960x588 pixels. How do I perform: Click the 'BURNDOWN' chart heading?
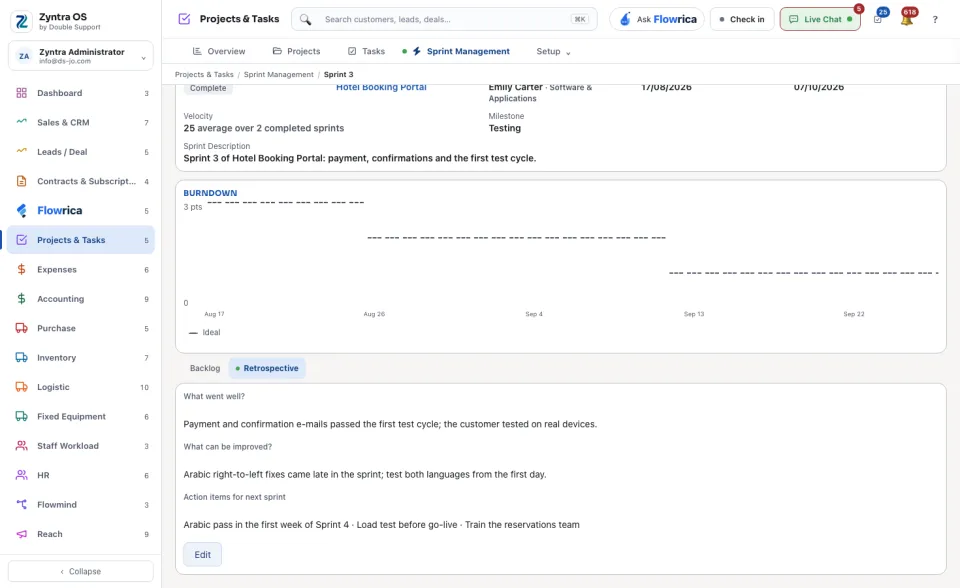(210, 193)
